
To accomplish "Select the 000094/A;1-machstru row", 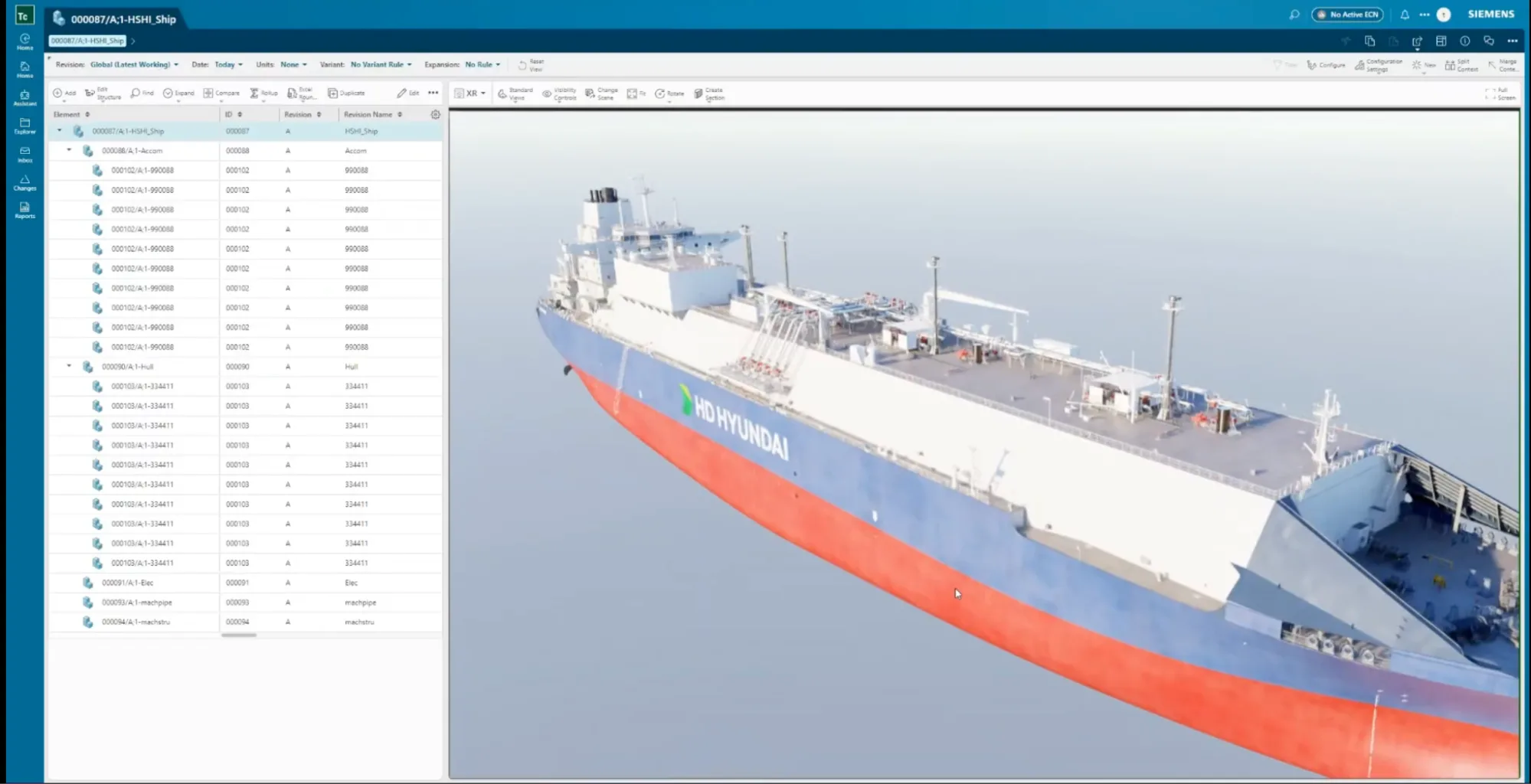I will coord(245,622).
